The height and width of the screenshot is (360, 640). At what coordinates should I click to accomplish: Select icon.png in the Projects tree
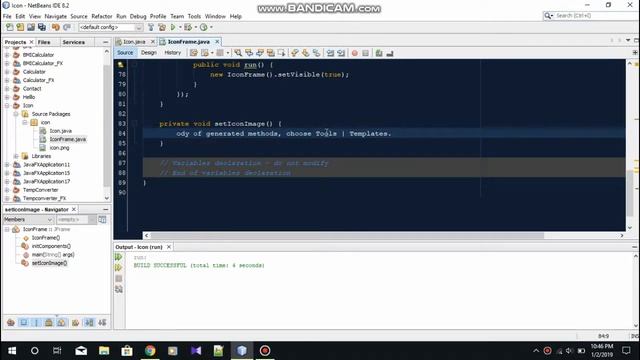point(59,148)
